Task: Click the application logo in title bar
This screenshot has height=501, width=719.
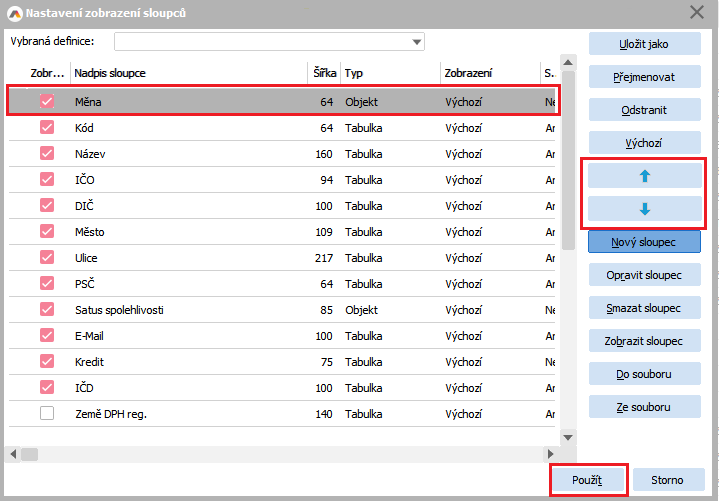Action: [15, 13]
